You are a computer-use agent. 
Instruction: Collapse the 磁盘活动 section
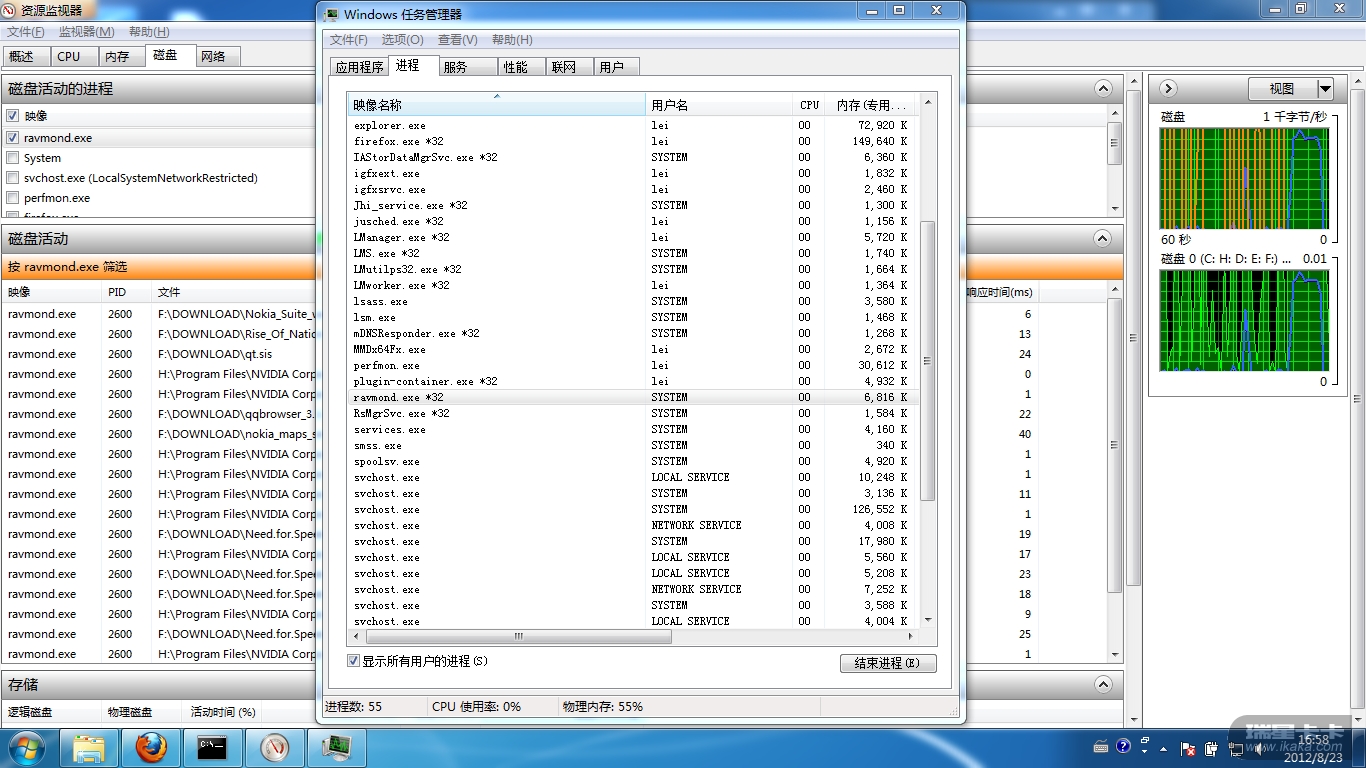click(1102, 239)
